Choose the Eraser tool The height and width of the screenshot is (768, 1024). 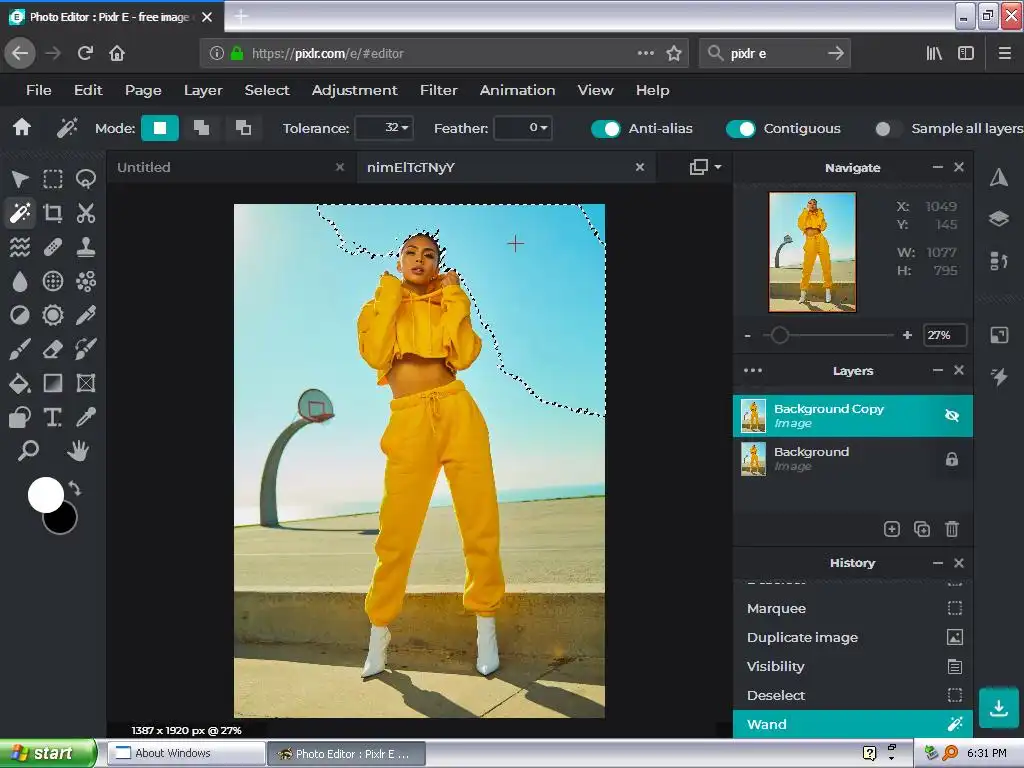coord(53,349)
